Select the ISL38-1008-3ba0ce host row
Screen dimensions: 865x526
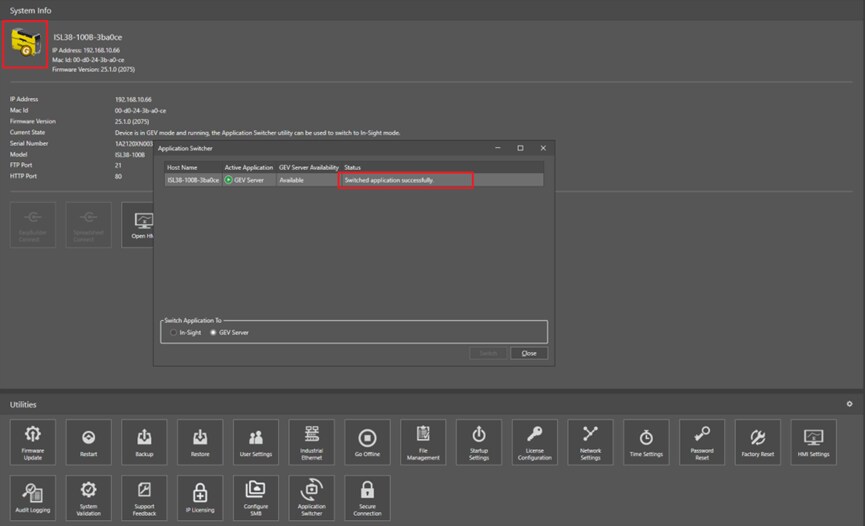[x=193, y=180]
